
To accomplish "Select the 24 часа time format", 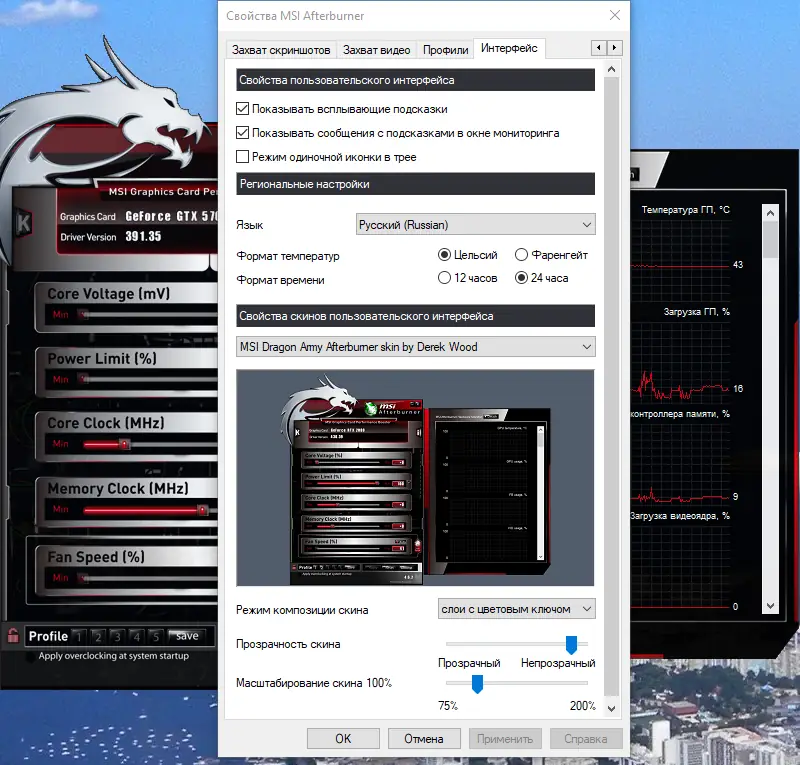I will (x=521, y=278).
